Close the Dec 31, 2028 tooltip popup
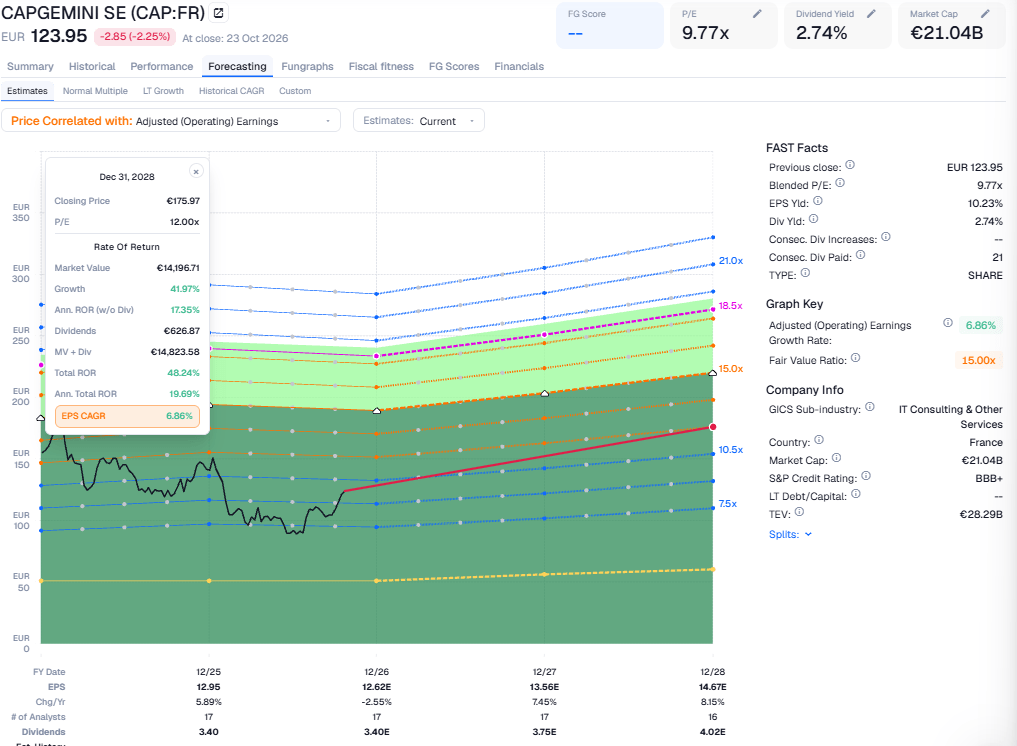 (196, 171)
